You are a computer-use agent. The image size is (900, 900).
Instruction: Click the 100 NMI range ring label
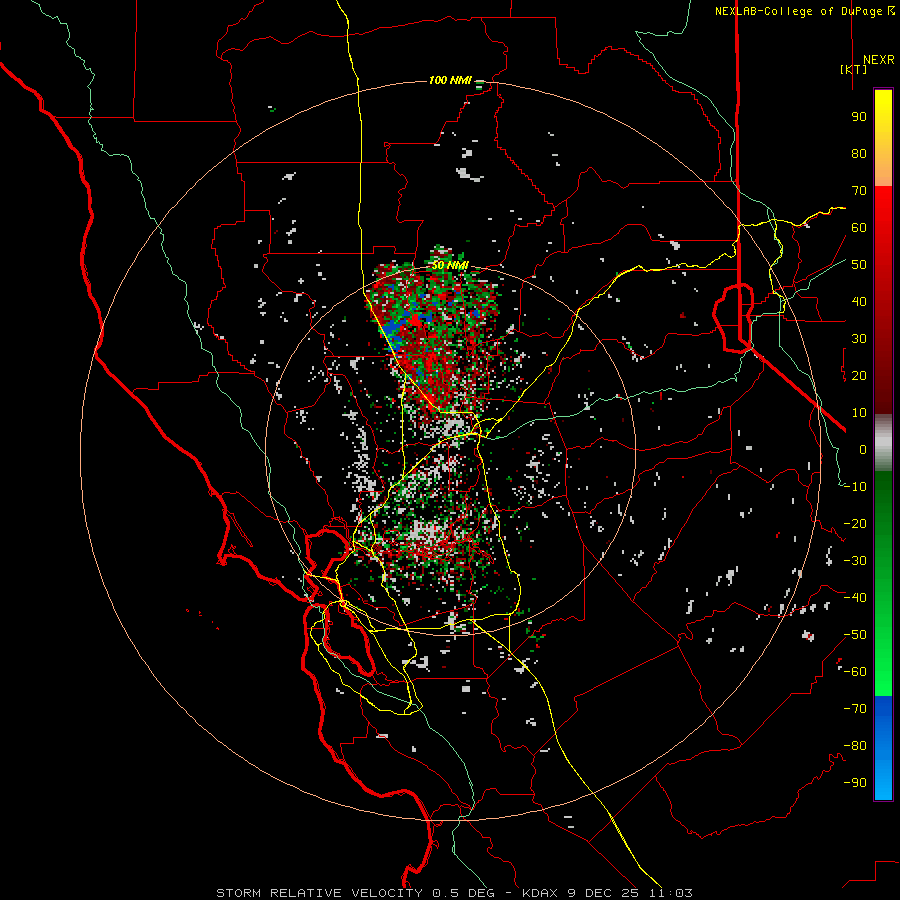tap(450, 80)
